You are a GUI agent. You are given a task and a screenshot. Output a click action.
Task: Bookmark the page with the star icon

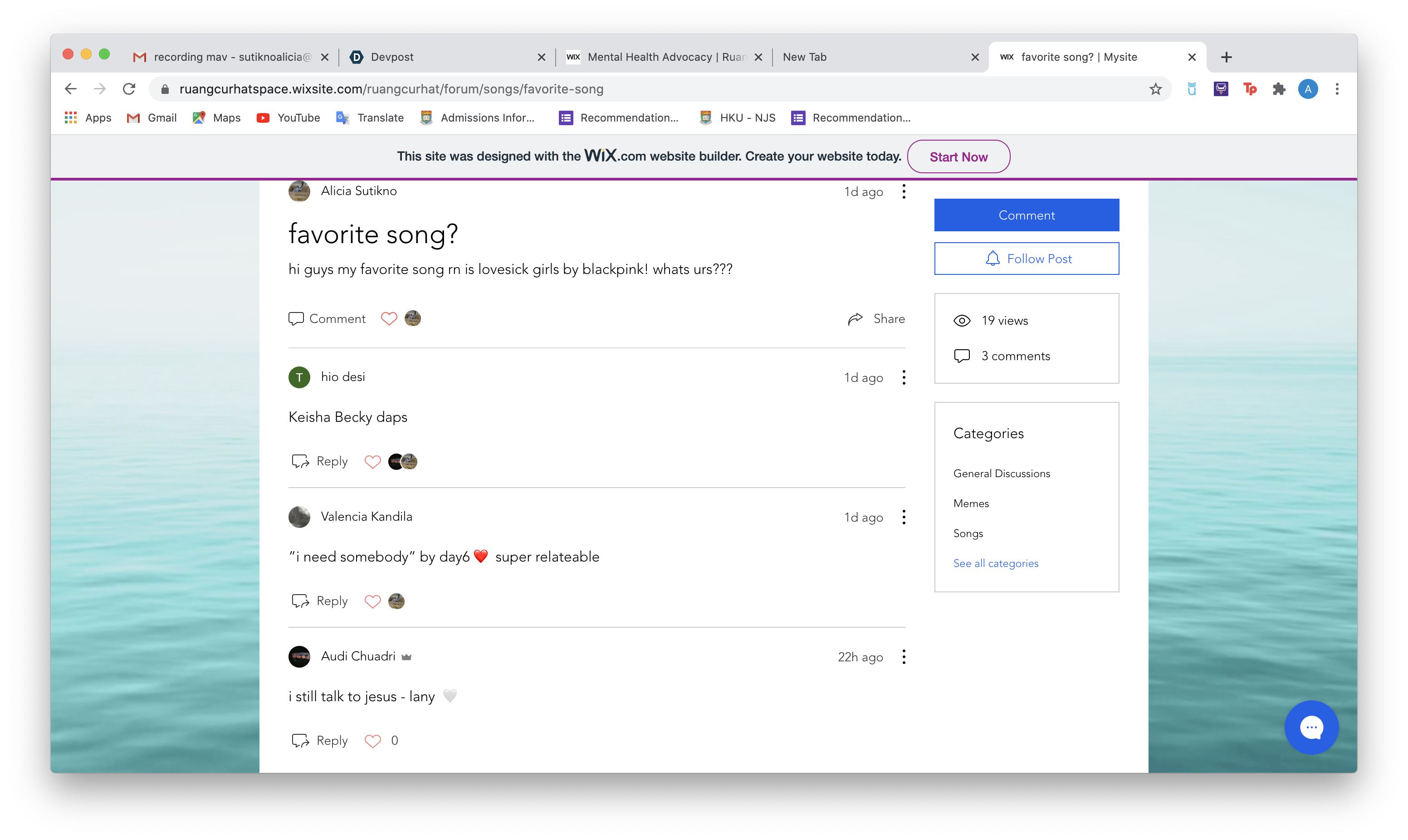[x=1155, y=89]
